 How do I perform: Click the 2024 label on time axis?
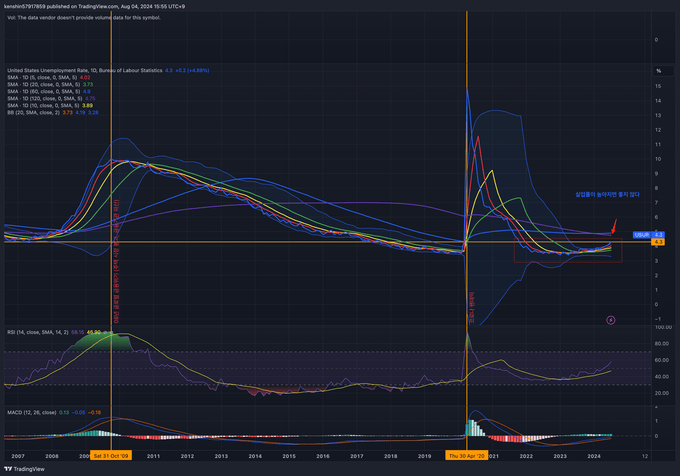(x=594, y=456)
